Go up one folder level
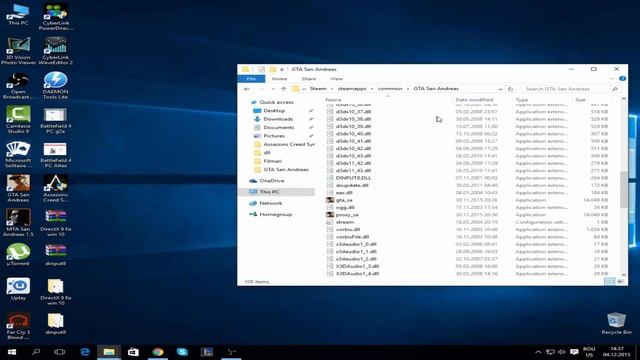 [x=284, y=89]
